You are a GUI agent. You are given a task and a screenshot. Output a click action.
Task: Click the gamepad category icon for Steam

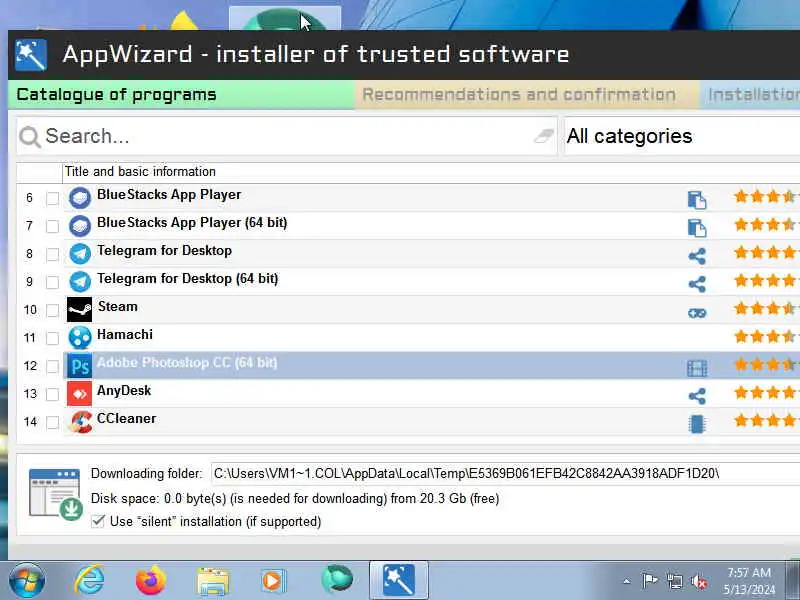(697, 313)
